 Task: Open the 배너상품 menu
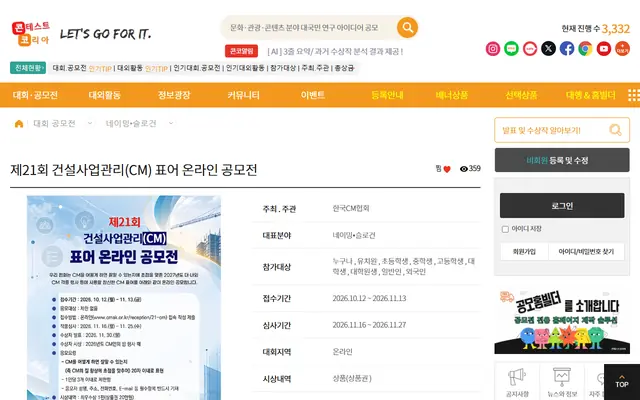(452, 95)
